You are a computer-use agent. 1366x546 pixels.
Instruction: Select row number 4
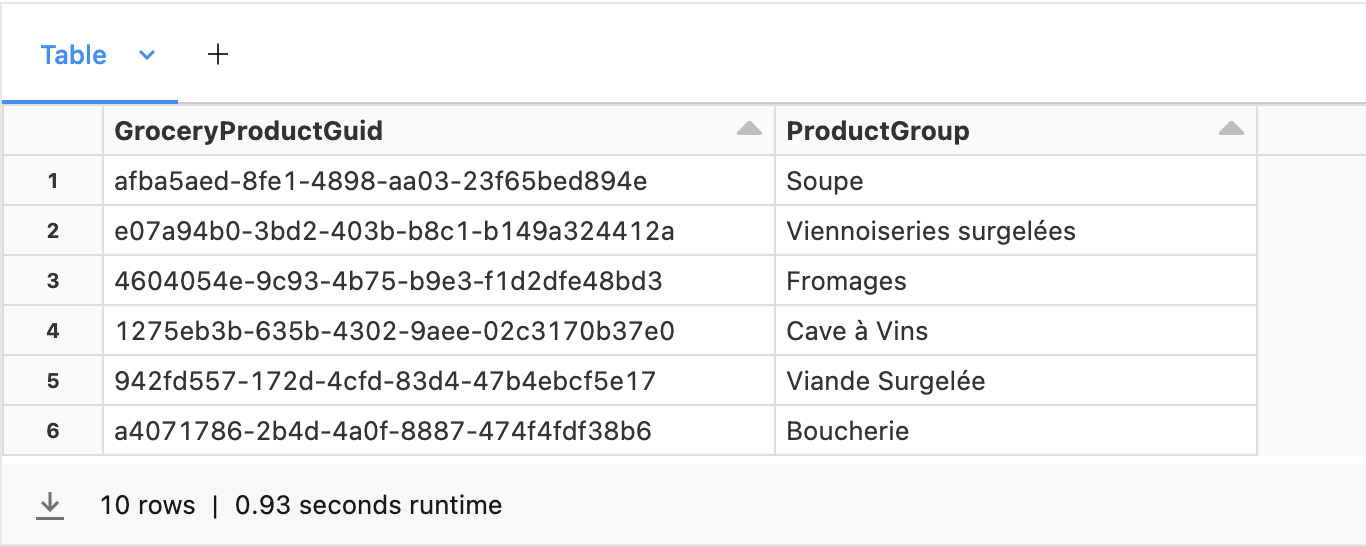coord(53,331)
